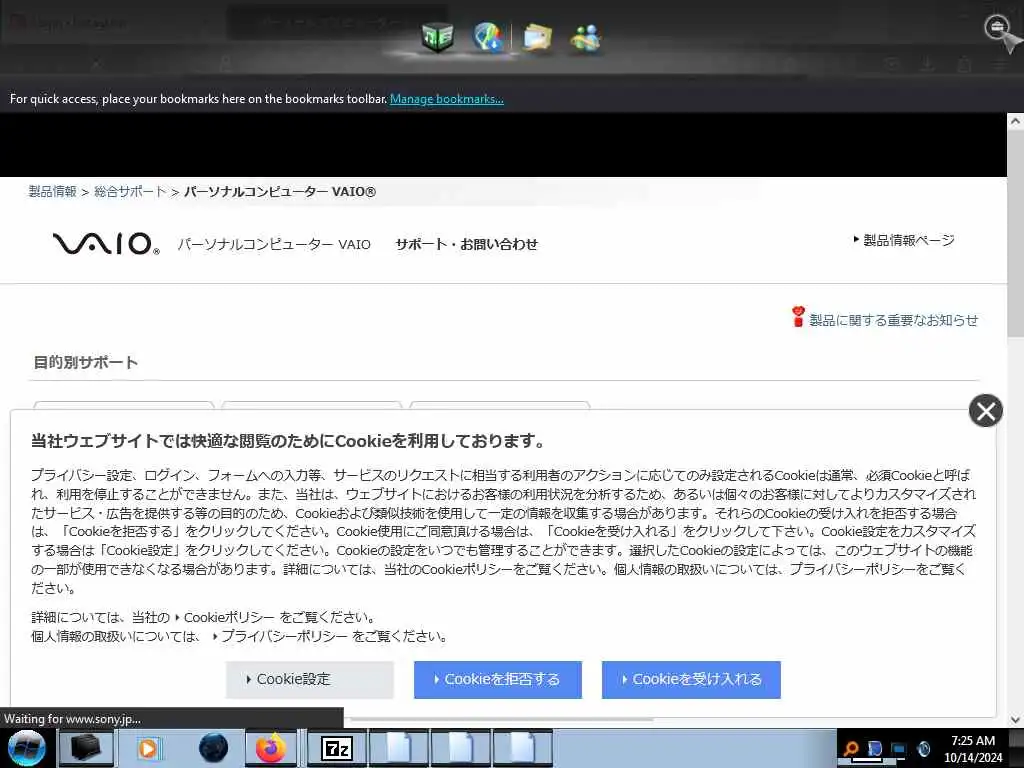Image resolution: width=1024 pixels, height=768 pixels.
Task: Open the photo folder icon in top dock
Action: pos(537,38)
